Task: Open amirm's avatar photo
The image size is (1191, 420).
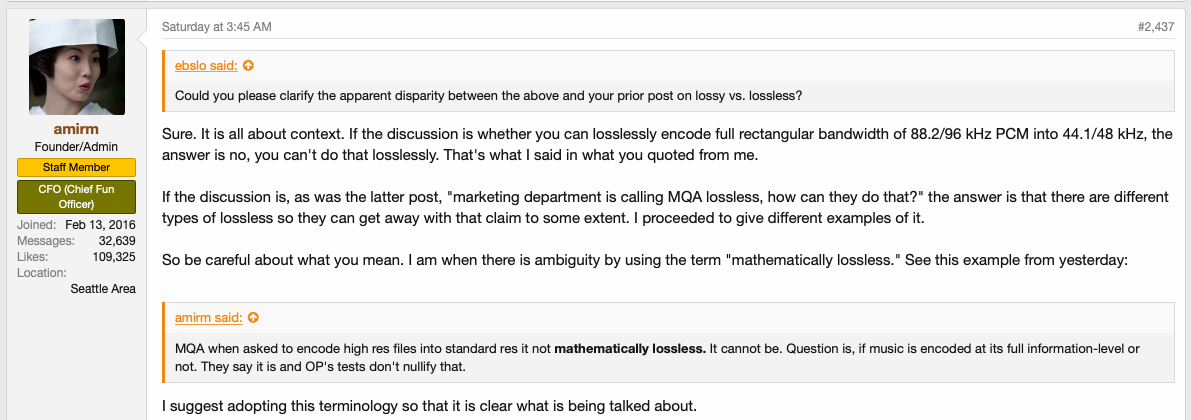Action: [77, 67]
